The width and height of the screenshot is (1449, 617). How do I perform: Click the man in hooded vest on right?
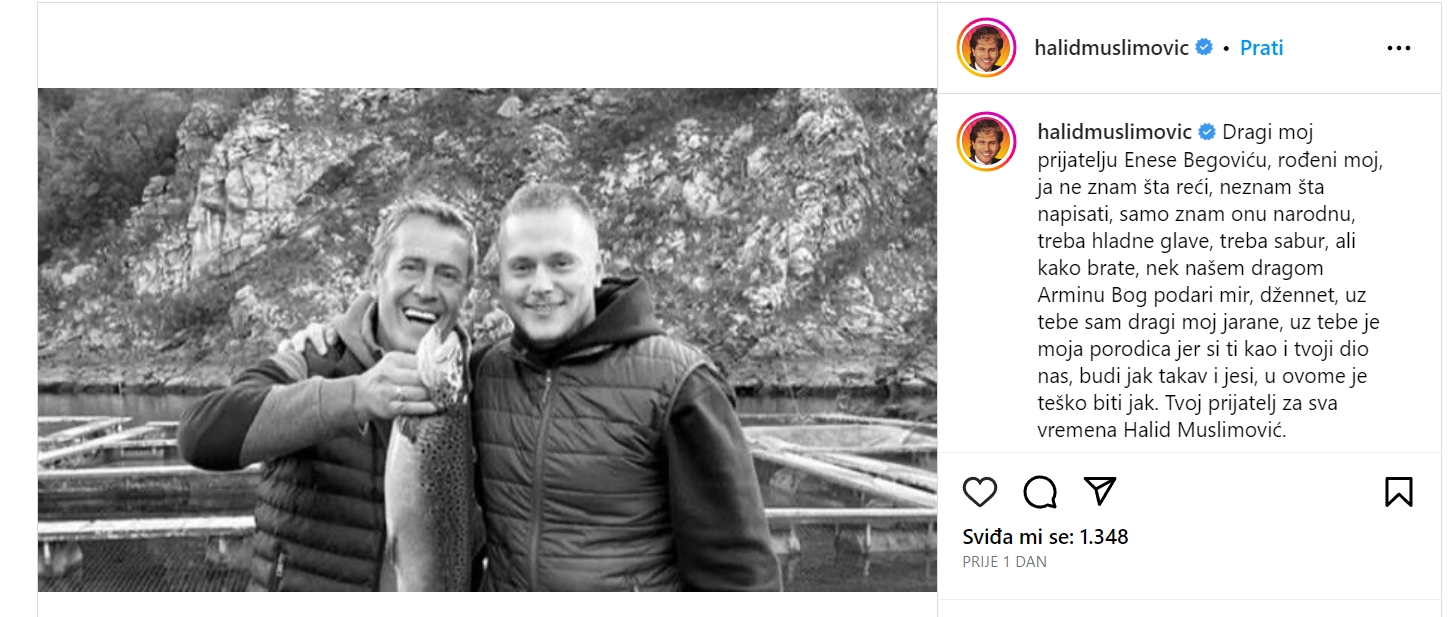point(610,400)
